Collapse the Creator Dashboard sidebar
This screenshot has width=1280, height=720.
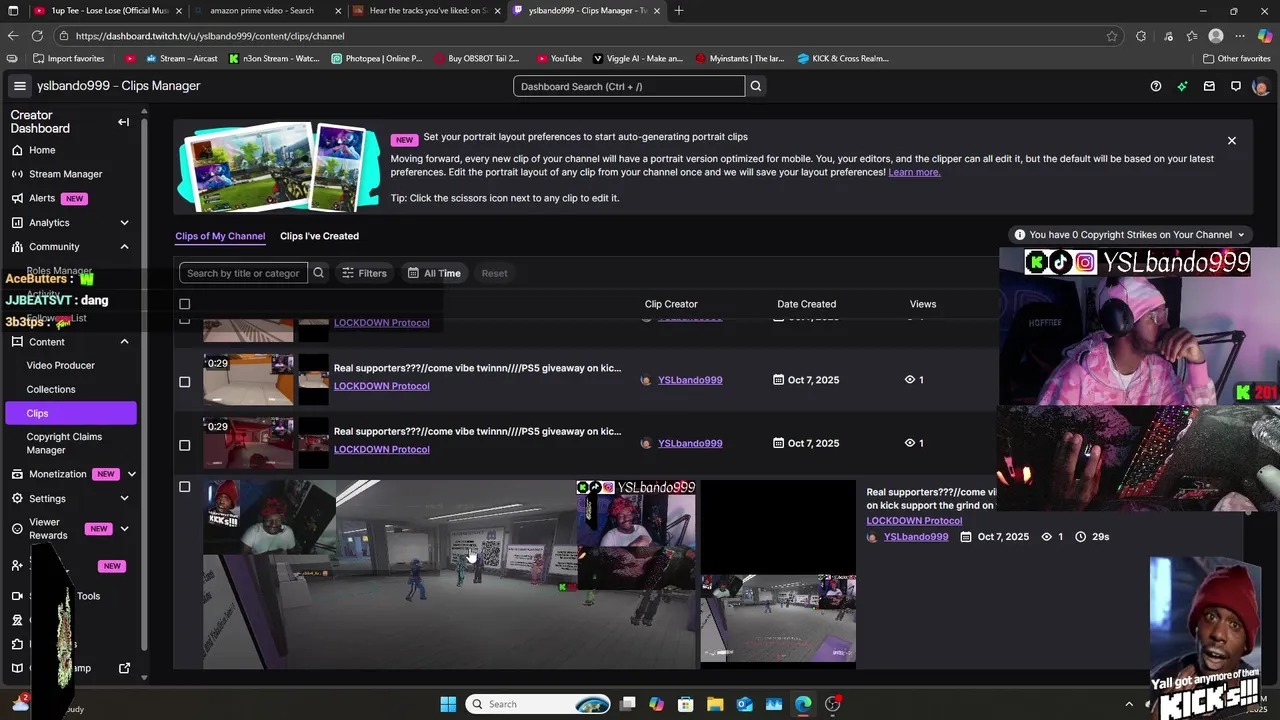tap(123, 122)
